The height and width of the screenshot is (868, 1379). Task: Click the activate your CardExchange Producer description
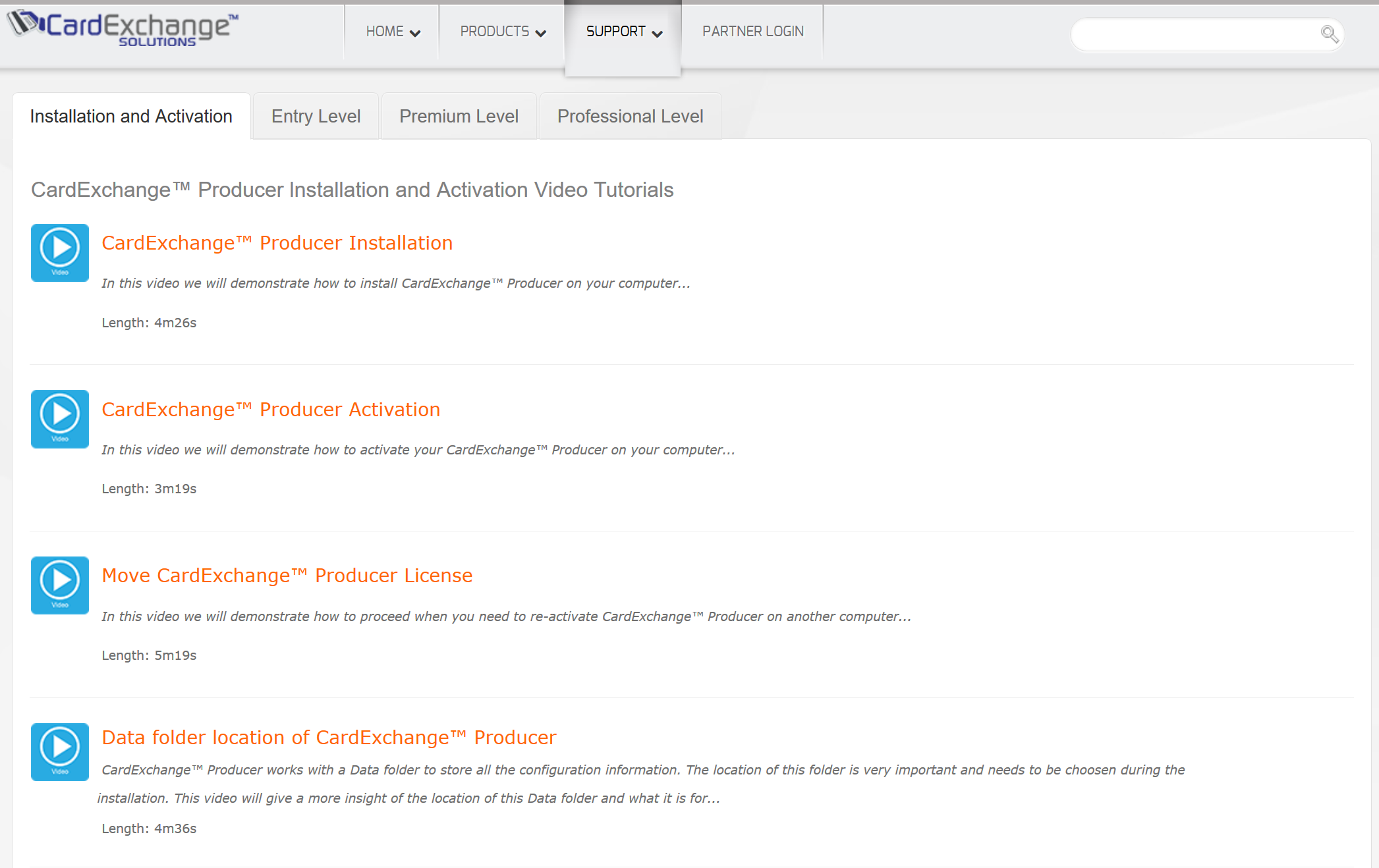tap(418, 450)
